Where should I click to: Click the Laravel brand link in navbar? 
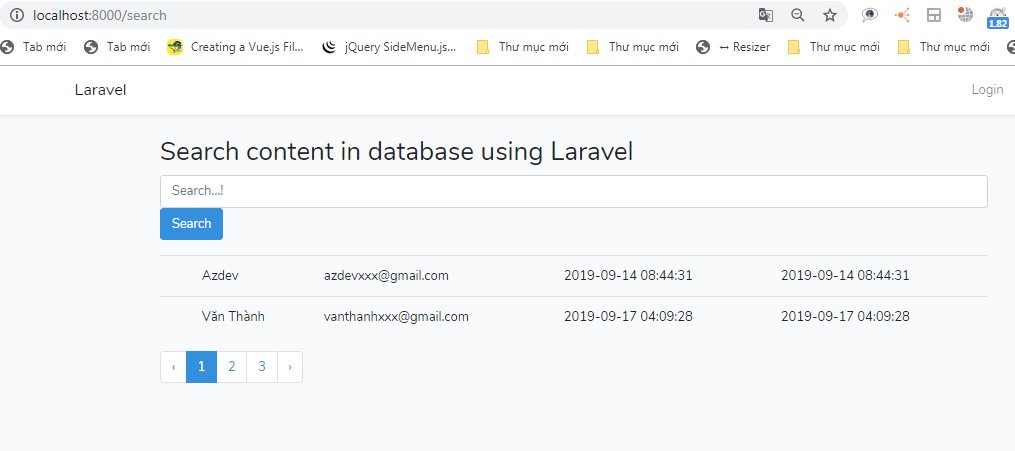tap(100, 90)
